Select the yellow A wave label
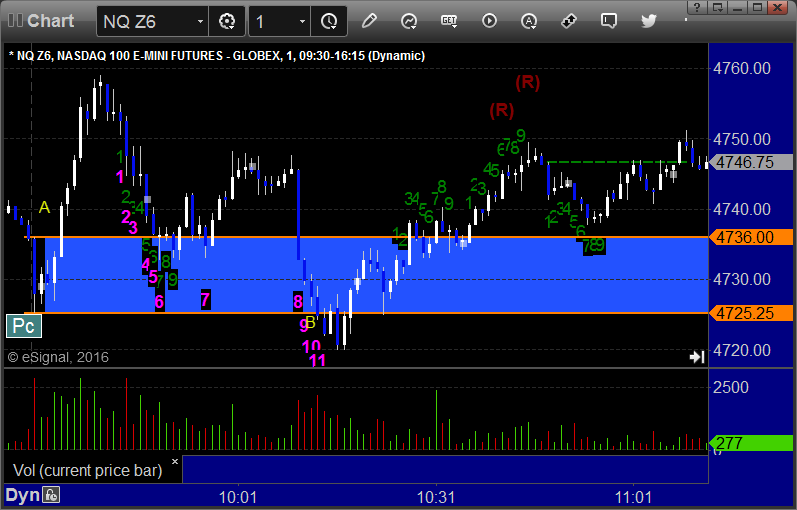The image size is (797, 510). [x=44, y=207]
